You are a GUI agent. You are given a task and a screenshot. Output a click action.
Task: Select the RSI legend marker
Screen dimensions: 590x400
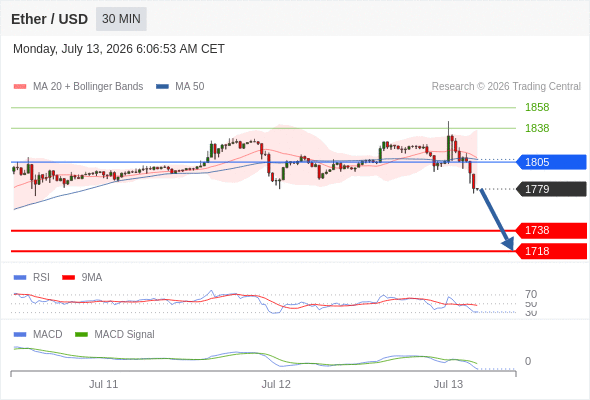pyautogui.click(x=20, y=278)
